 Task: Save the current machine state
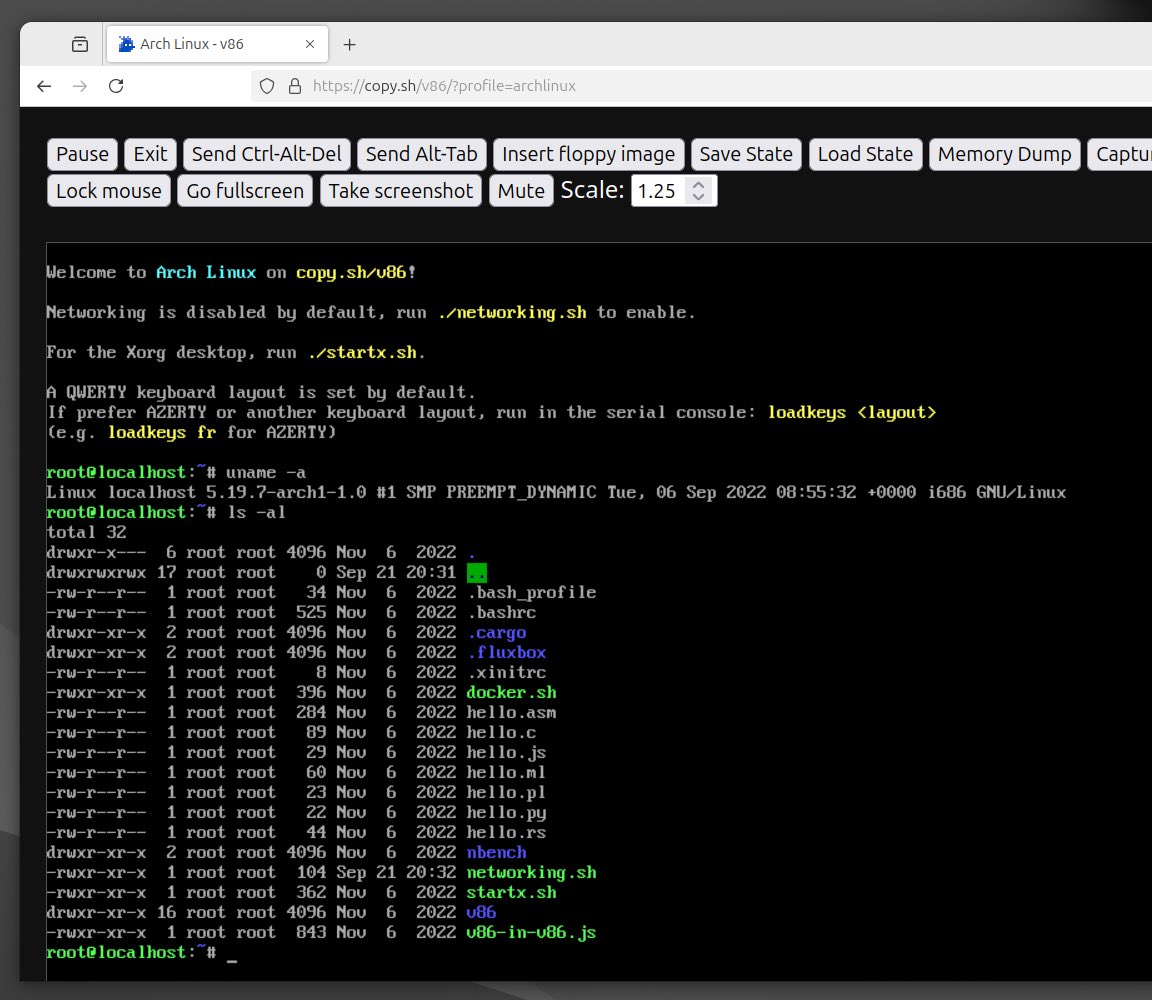(746, 154)
